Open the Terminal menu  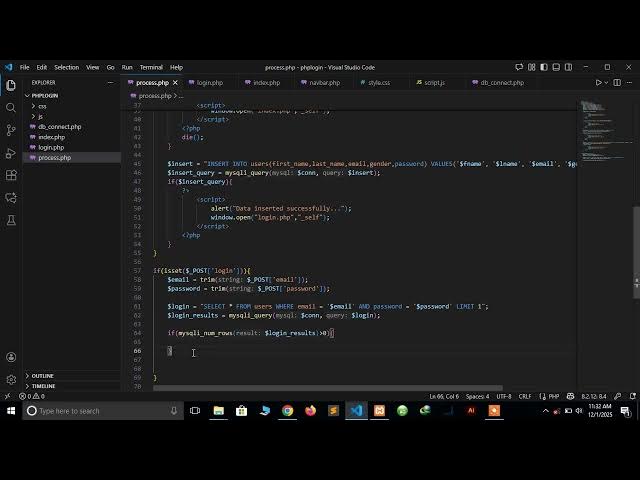[151, 67]
